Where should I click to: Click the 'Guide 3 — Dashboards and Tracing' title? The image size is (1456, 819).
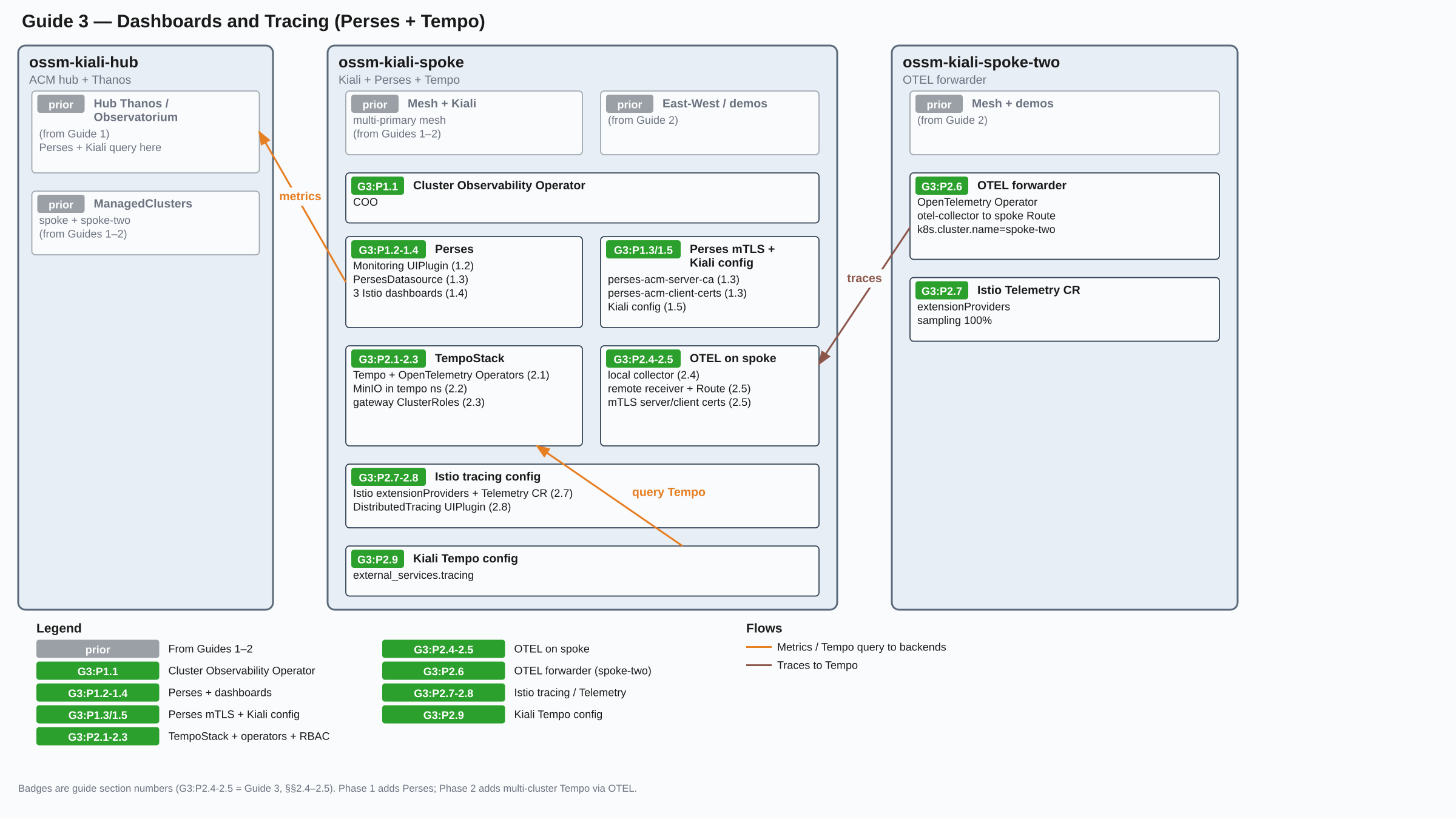253,21
